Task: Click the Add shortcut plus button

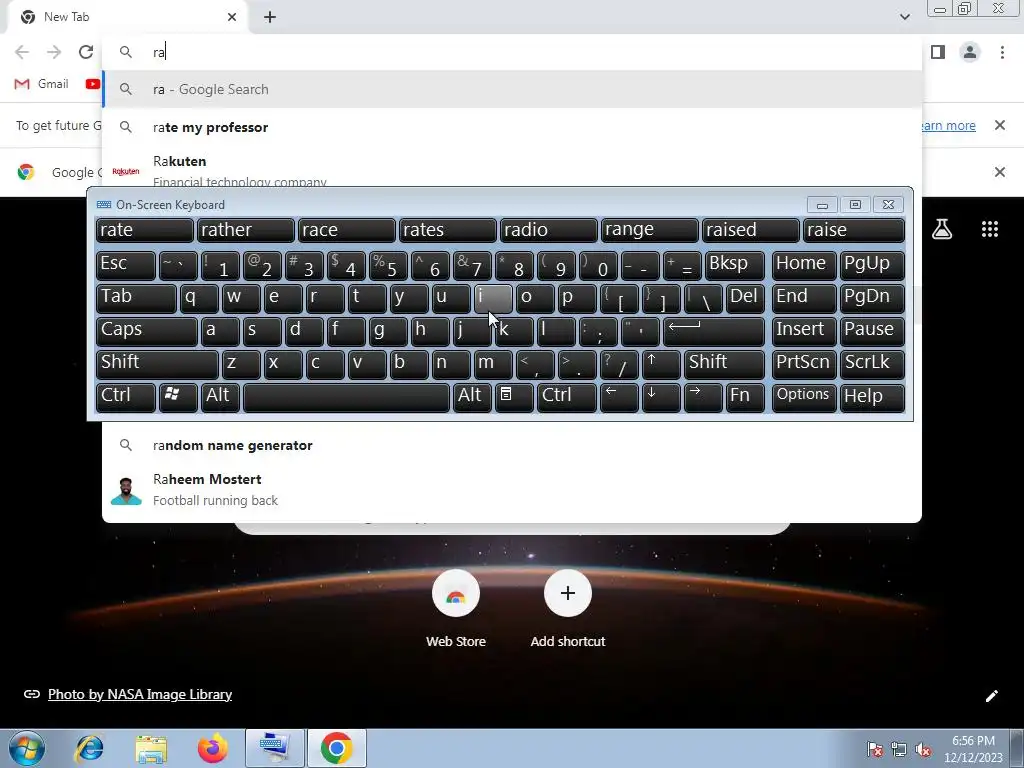Action: [568, 593]
